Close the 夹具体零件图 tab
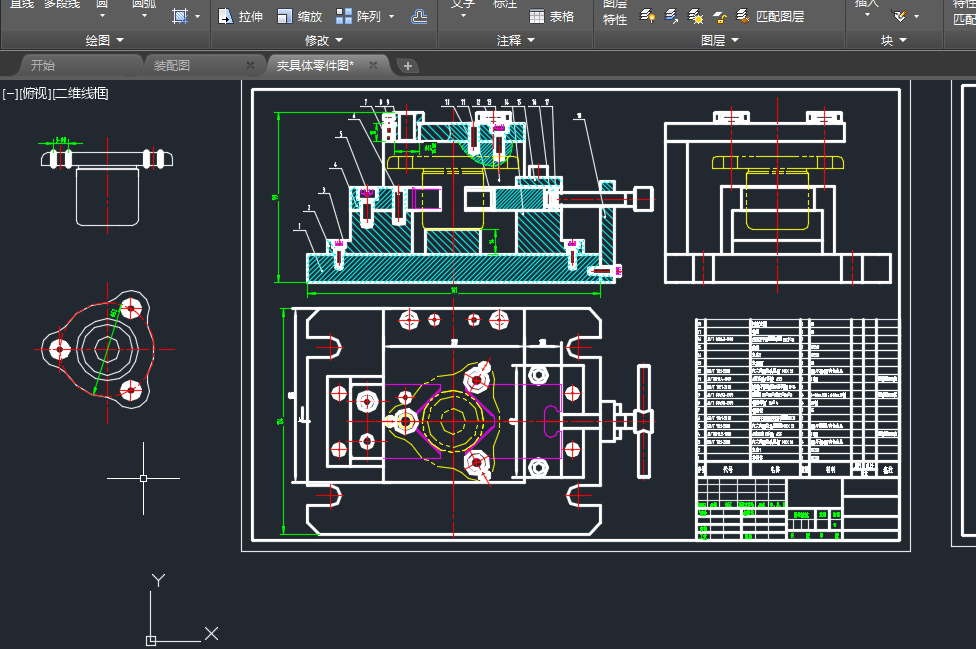This screenshot has height=649, width=976. 374,65
